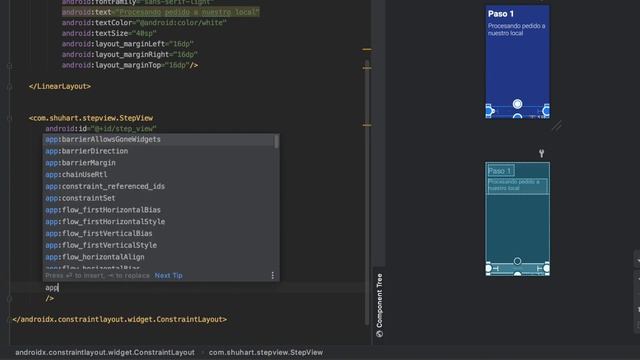This screenshot has height=360, width=640.
Task: Click topmost yellow warning marker in editor stripe
Action: tap(367, 49)
